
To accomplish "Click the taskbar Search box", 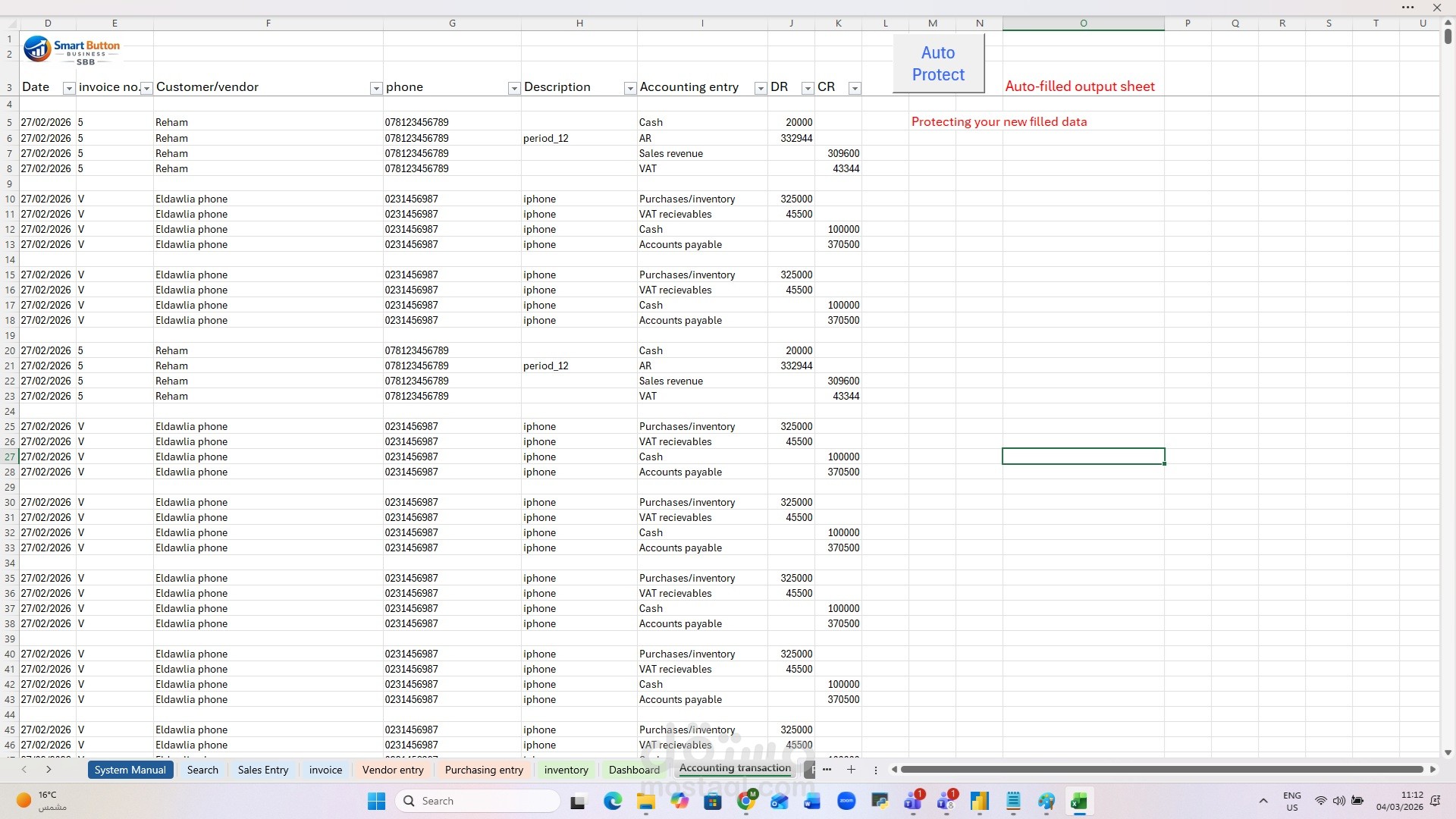I will coord(478,801).
